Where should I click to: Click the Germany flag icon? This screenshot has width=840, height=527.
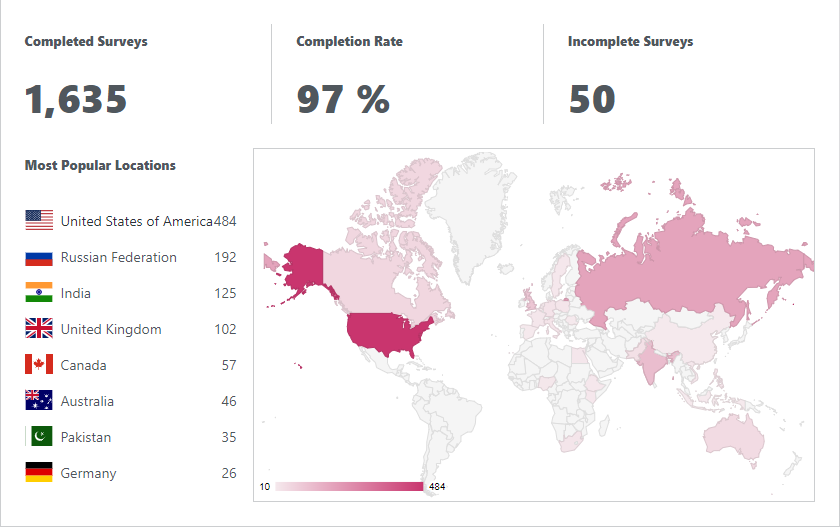point(39,472)
